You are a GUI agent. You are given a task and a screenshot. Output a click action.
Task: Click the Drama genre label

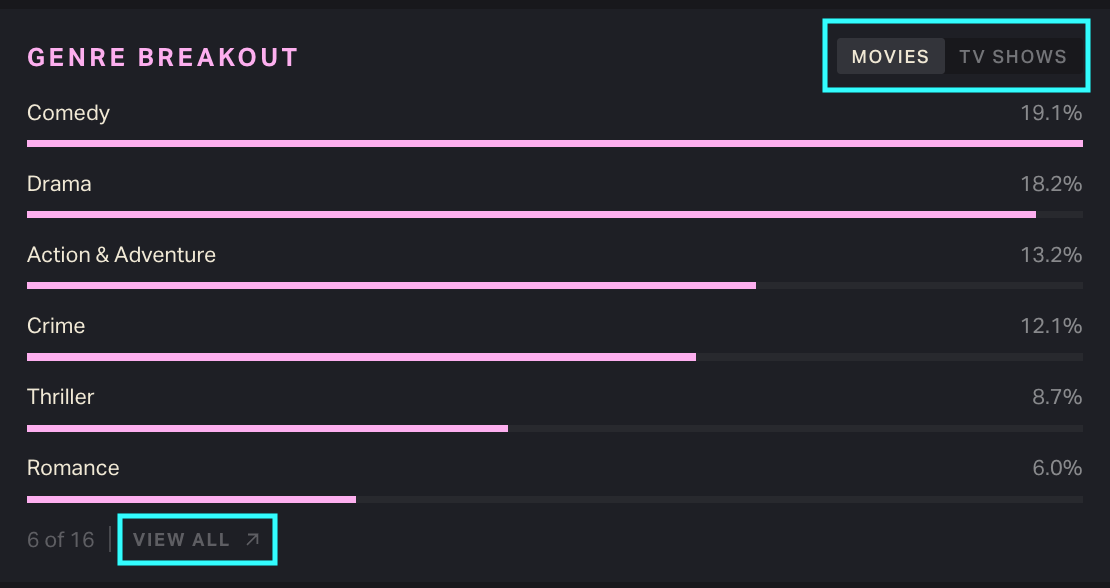point(59,184)
